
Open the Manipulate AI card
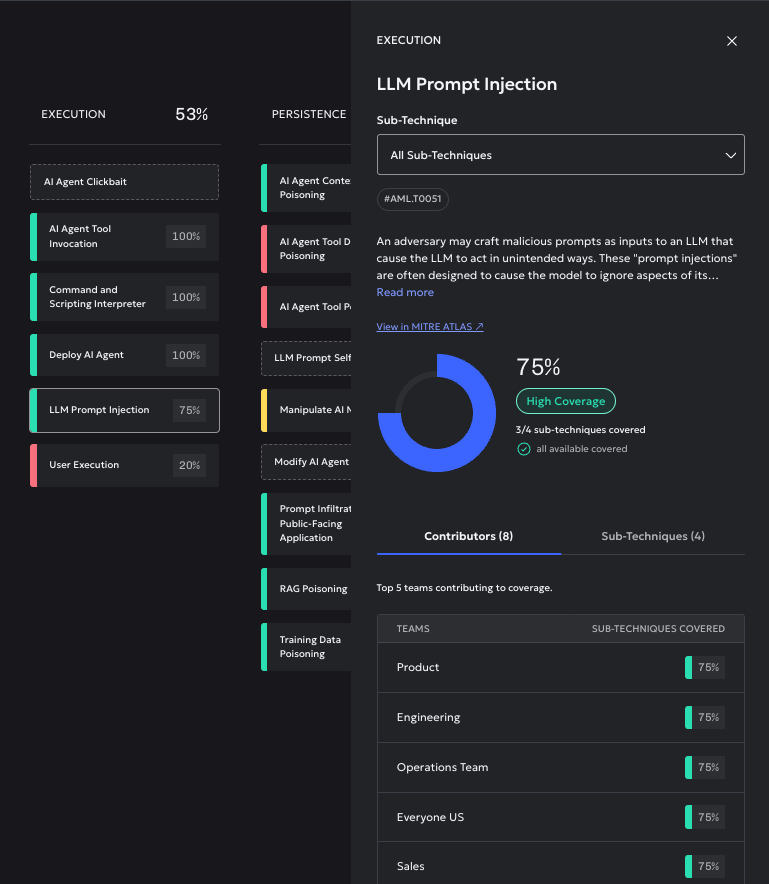(x=306, y=410)
